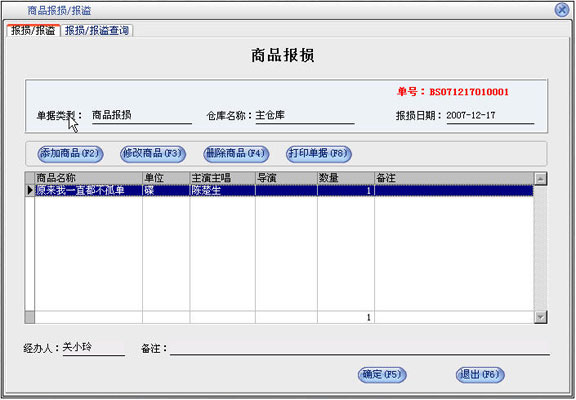Click the 修改商品 (F3) button

[153, 154]
